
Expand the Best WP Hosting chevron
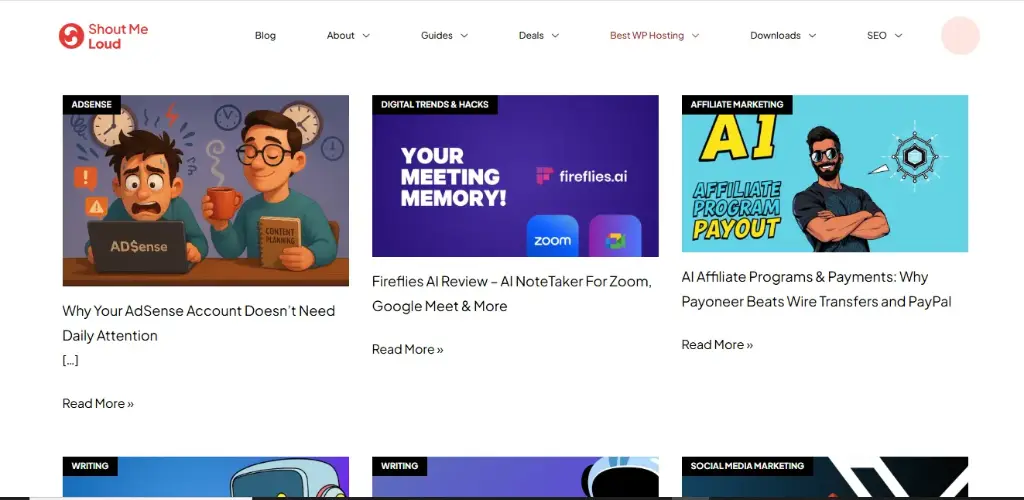tap(696, 36)
